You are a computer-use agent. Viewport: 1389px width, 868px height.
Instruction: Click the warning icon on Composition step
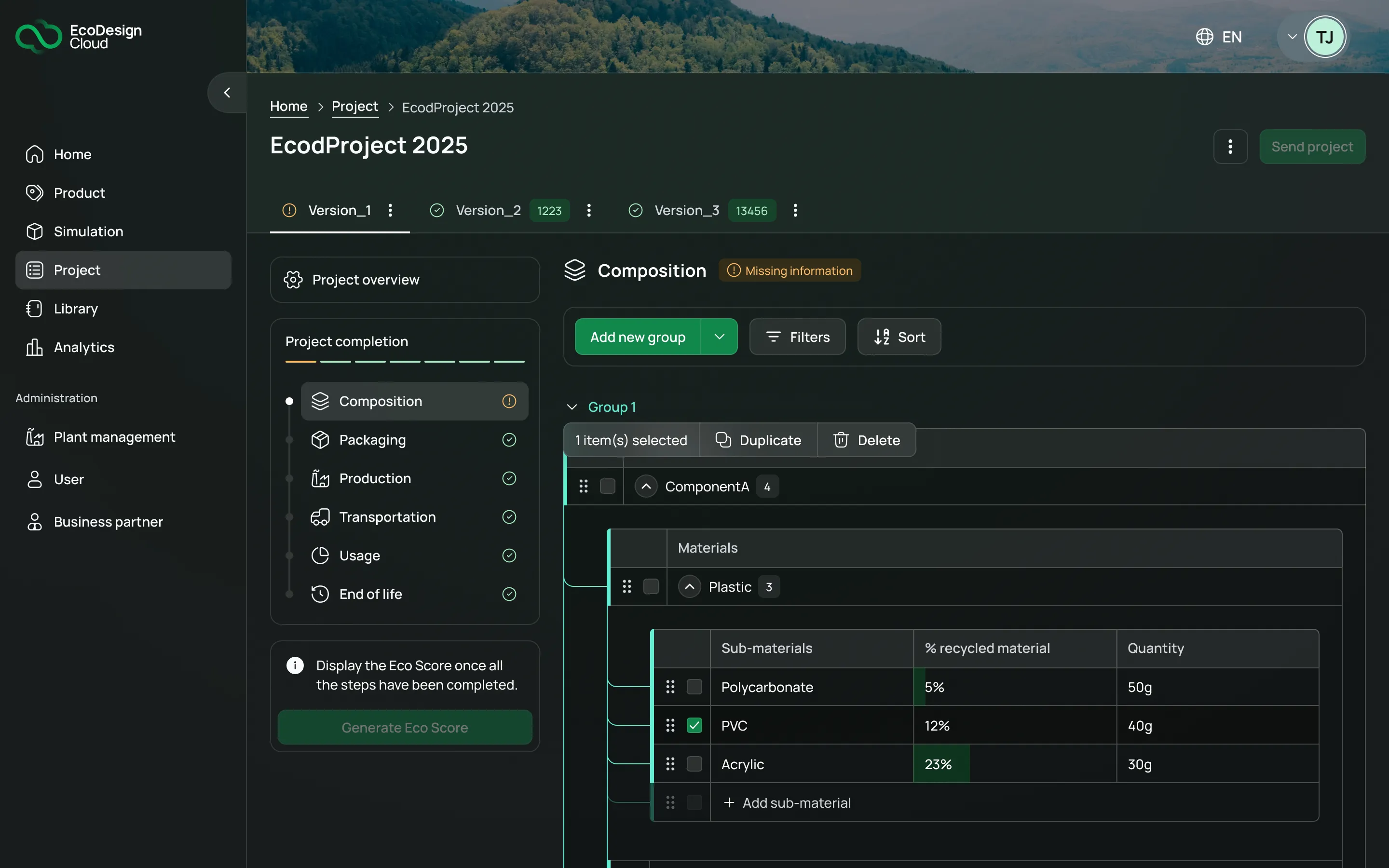click(509, 401)
